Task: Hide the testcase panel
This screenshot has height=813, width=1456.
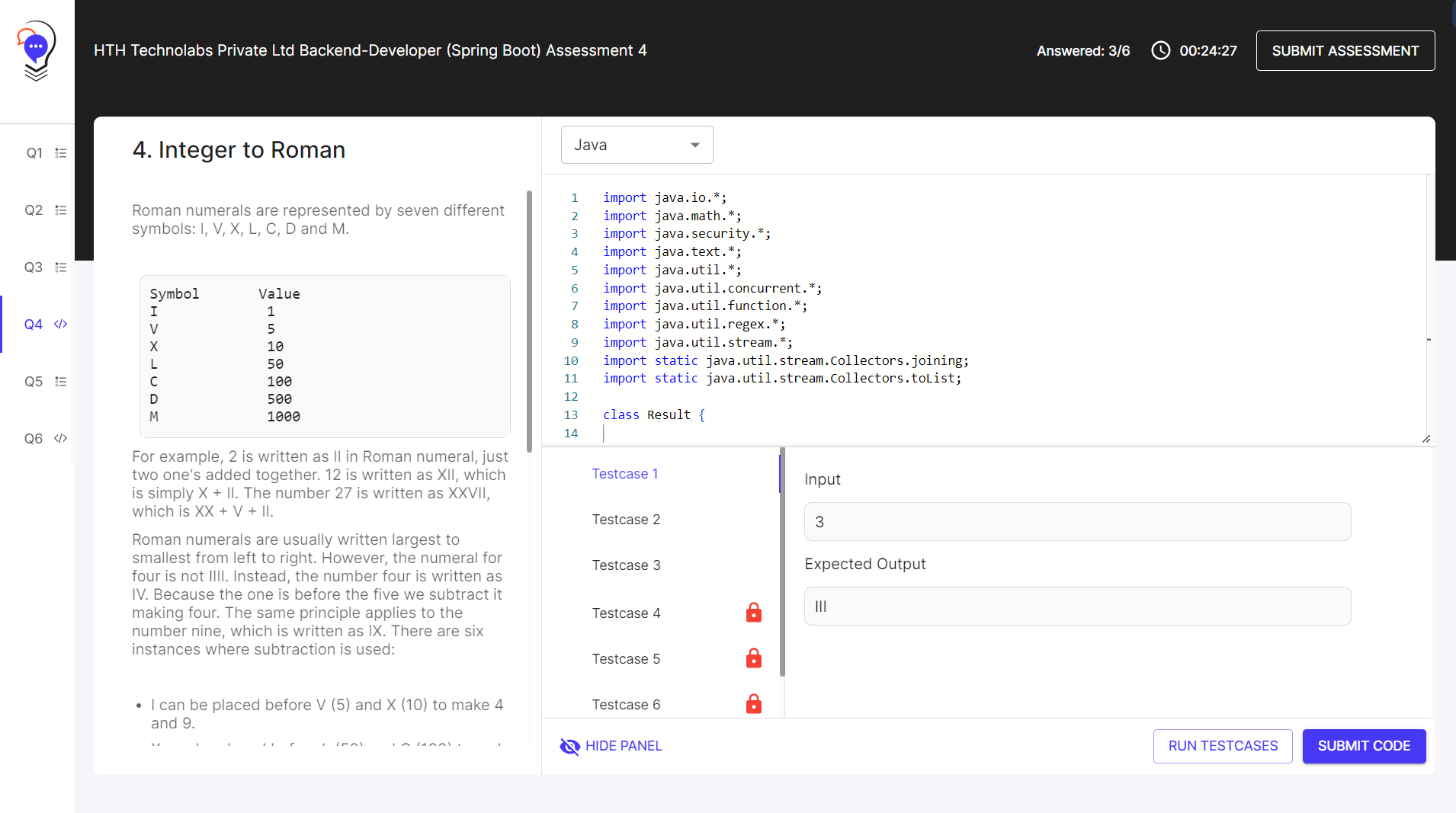Action: point(611,746)
